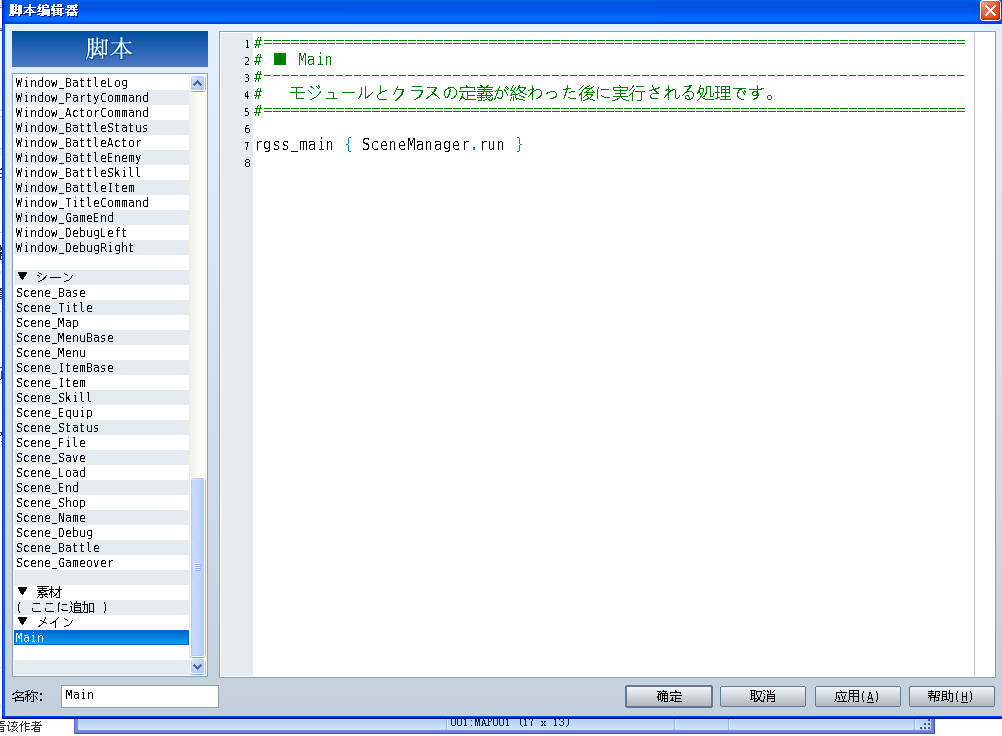This screenshot has height=736, width=1002.
Task: Select Window_ActorCommand script
Action: tap(101, 112)
